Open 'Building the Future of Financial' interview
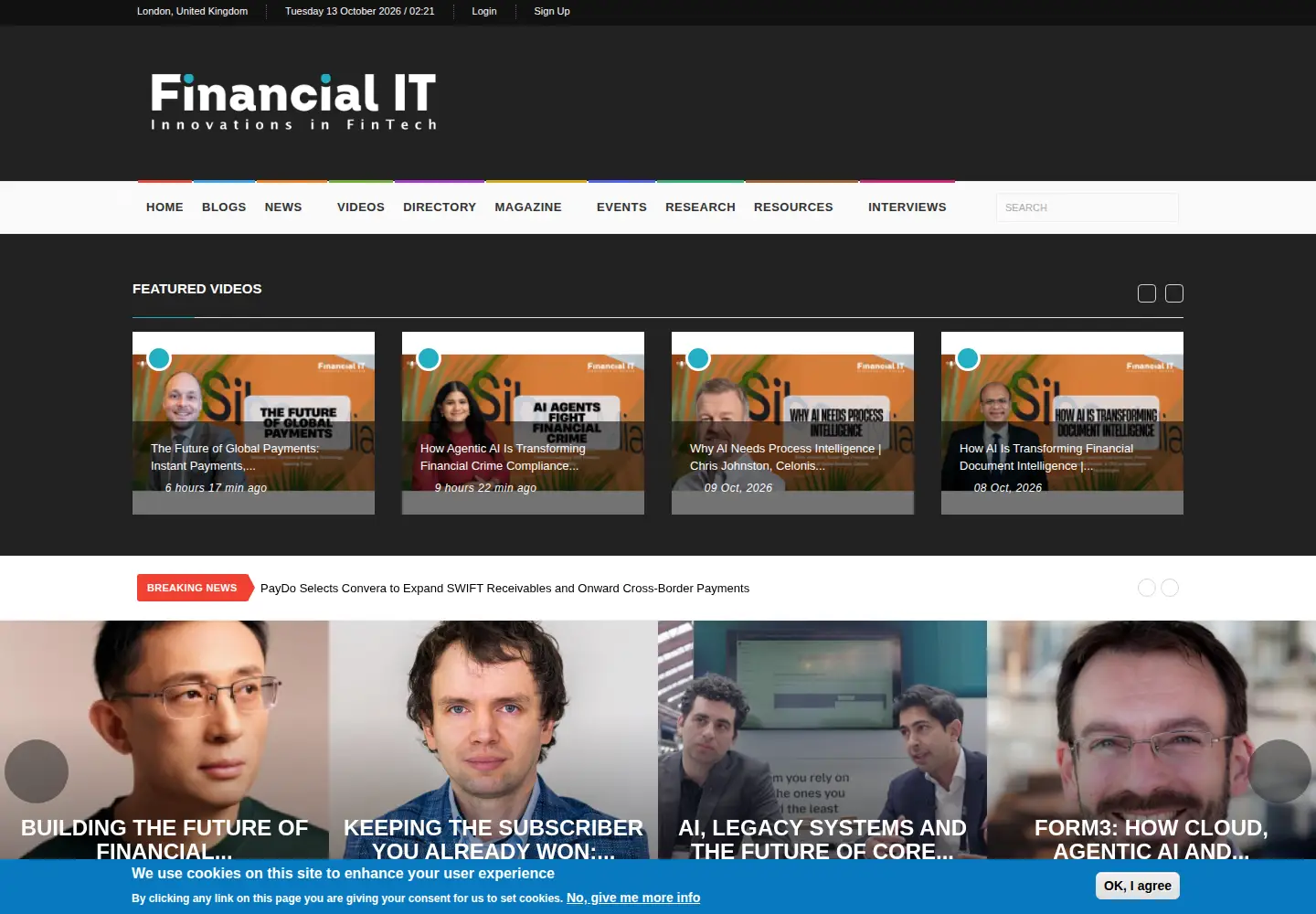 click(164, 839)
